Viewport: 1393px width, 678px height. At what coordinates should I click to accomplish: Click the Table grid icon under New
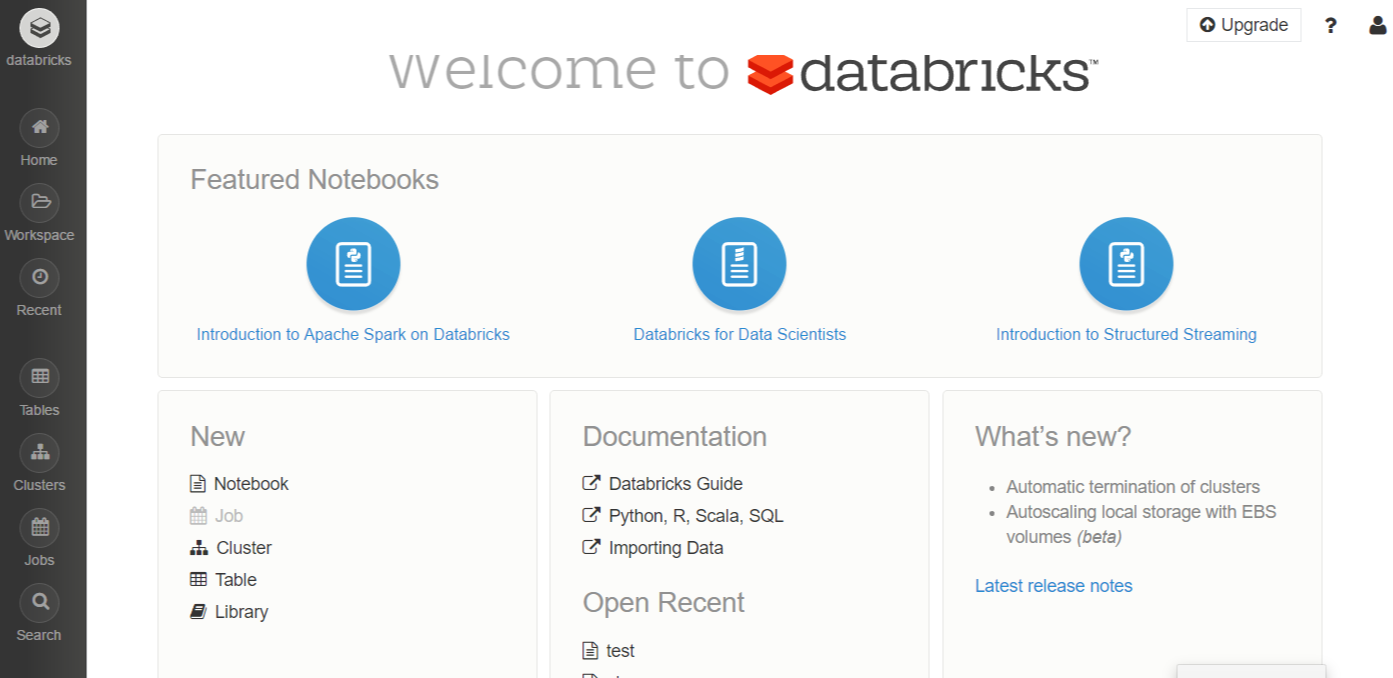[198, 580]
